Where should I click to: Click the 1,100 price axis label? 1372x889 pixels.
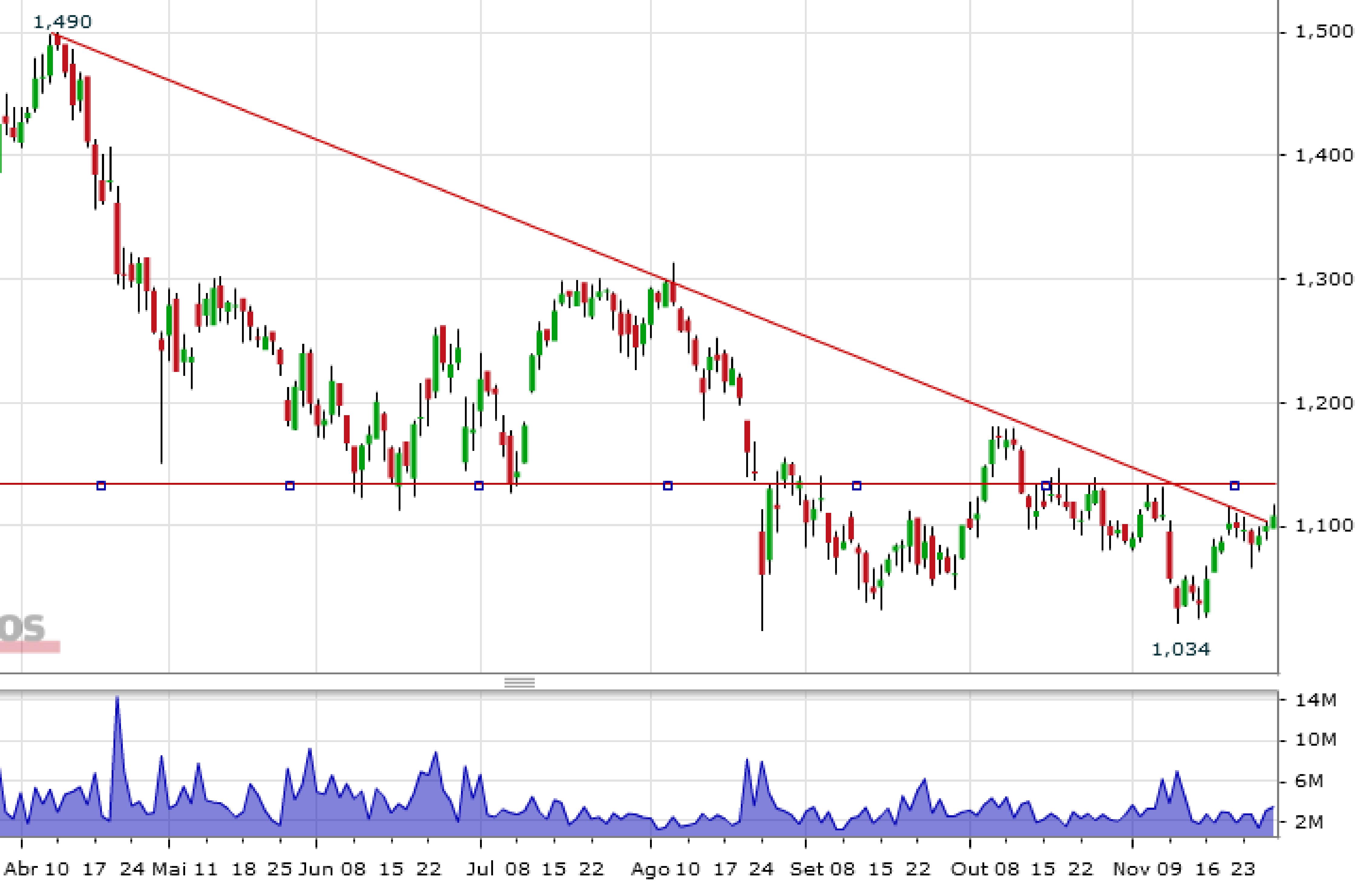1324,525
